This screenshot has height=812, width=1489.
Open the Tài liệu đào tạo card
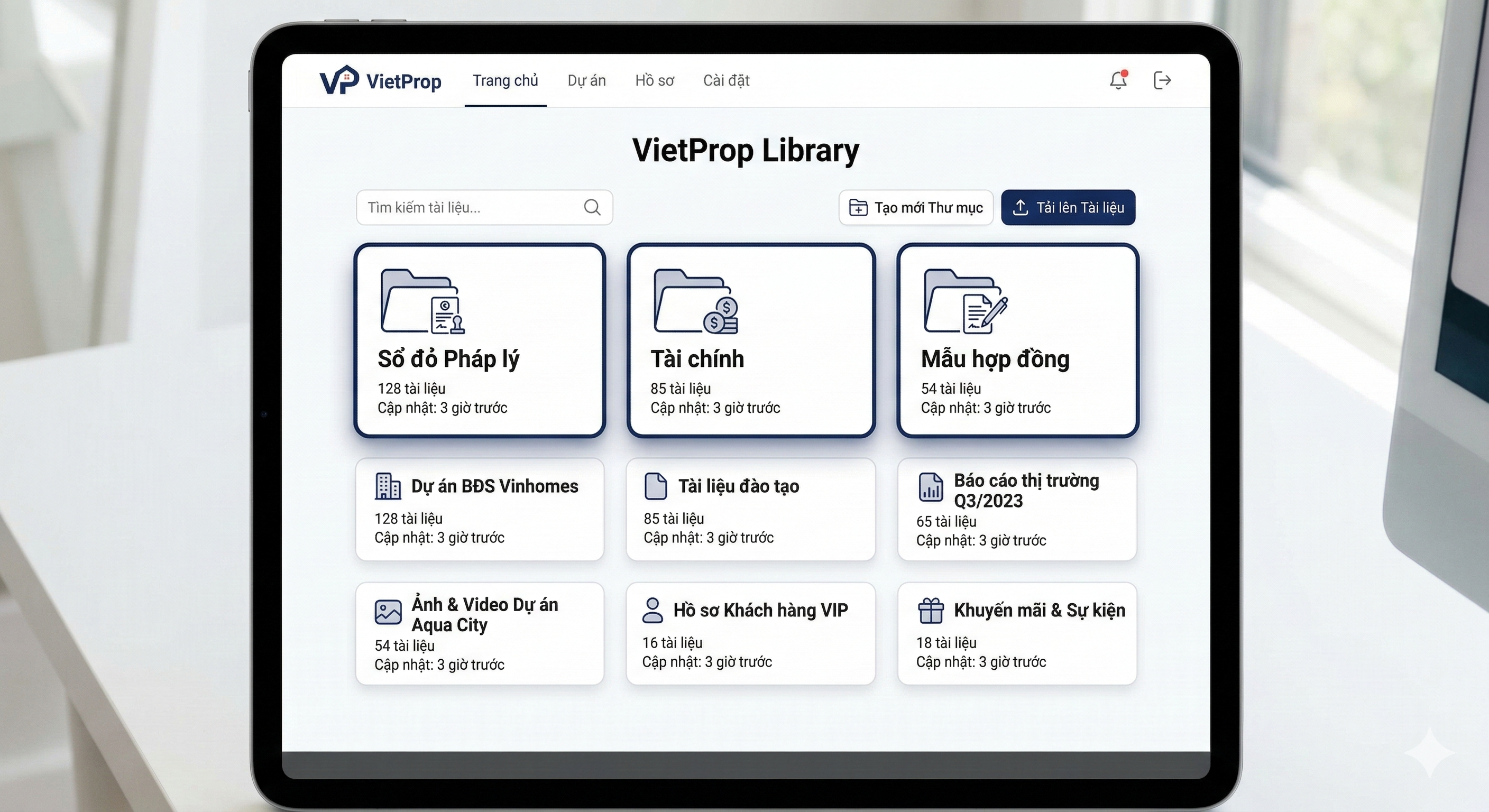[x=750, y=510]
